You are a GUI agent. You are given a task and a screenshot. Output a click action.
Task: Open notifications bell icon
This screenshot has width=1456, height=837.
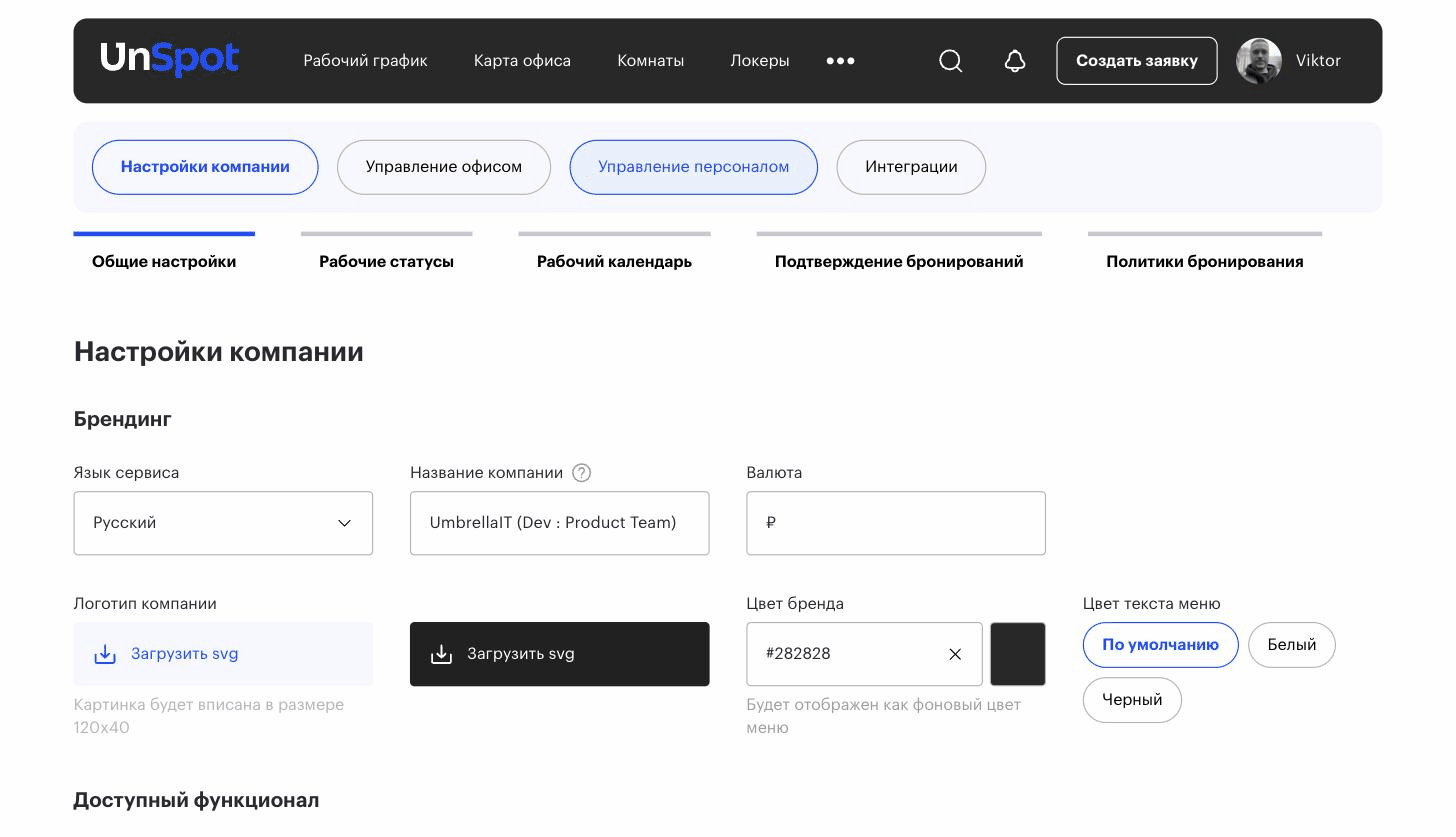1014,61
